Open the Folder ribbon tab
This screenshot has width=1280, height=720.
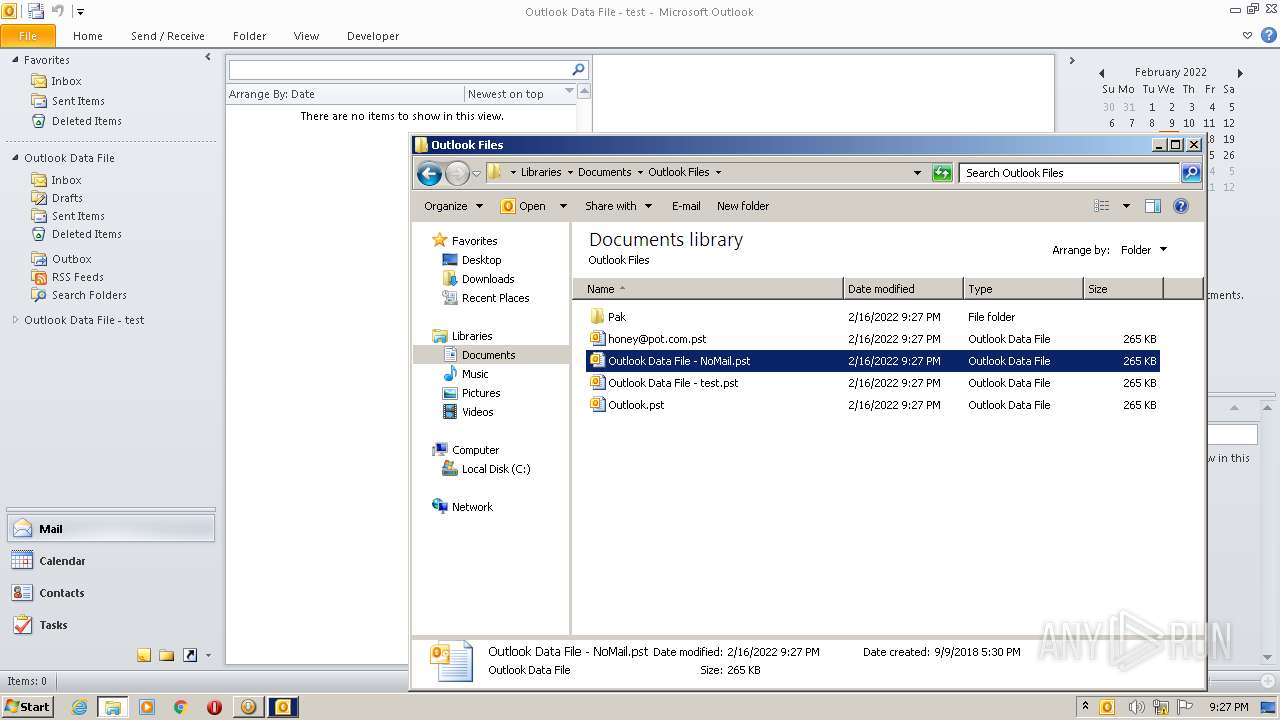coord(250,36)
